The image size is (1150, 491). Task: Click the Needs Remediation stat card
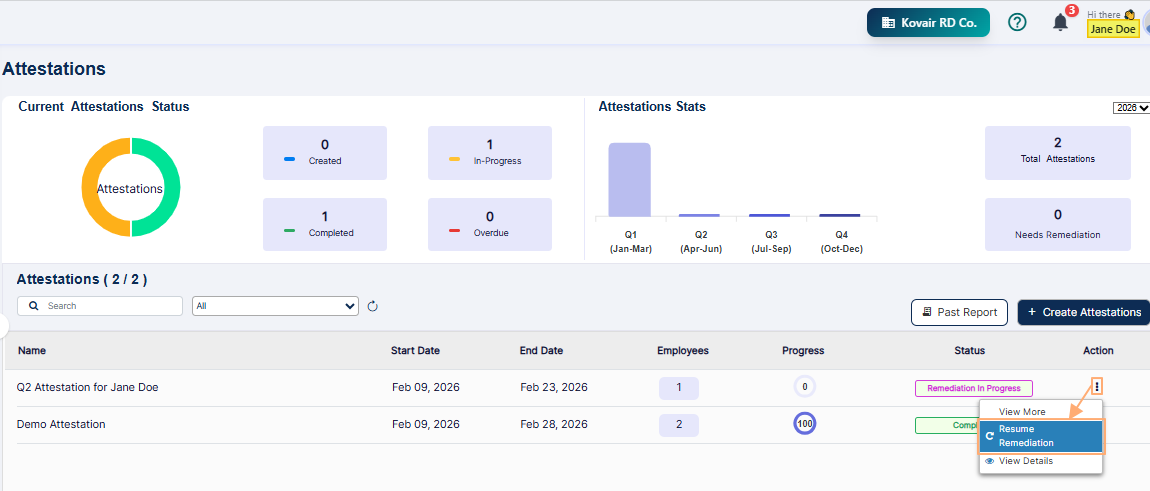click(x=1058, y=225)
